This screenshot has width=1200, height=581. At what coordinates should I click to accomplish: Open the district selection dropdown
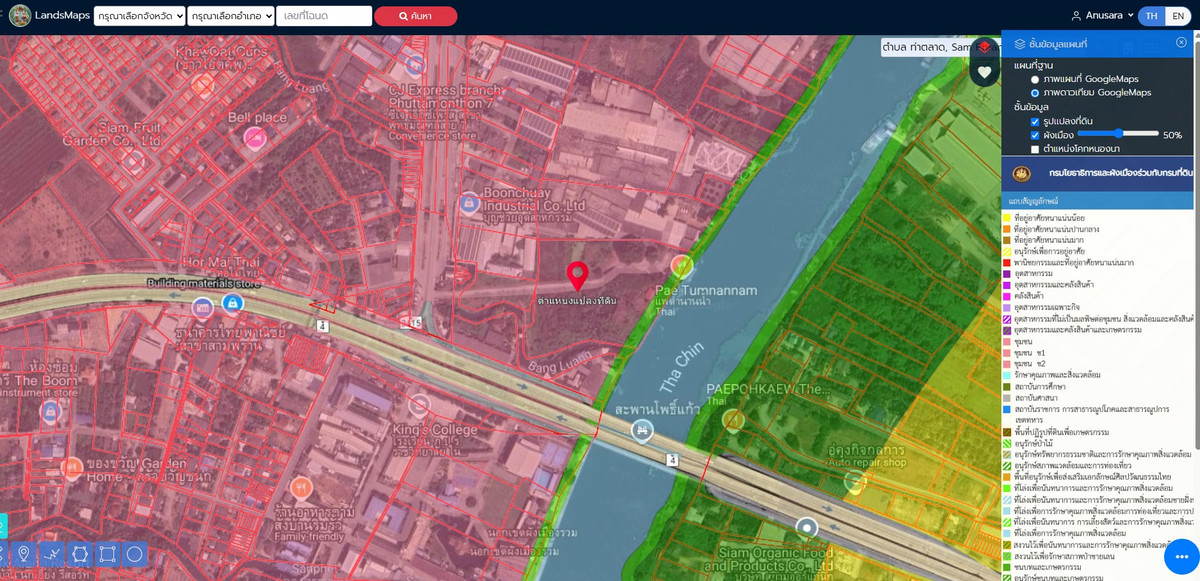tap(230, 16)
